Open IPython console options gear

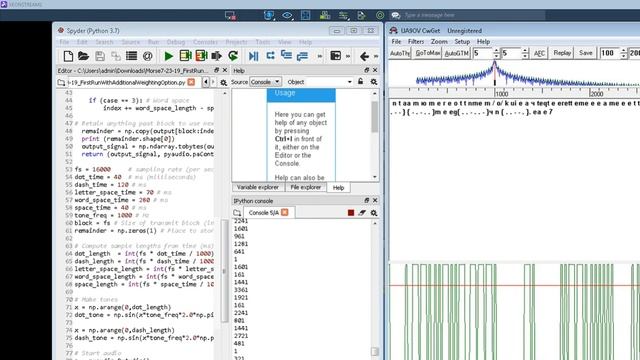(374, 213)
